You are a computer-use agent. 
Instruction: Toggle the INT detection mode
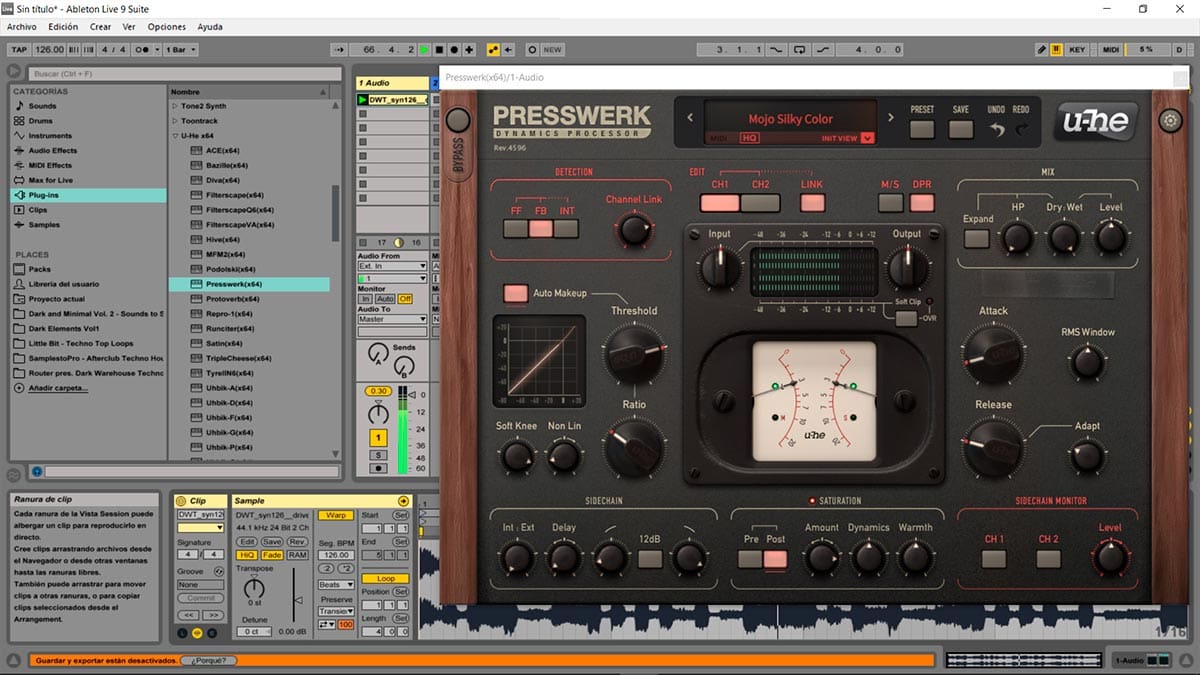point(566,229)
